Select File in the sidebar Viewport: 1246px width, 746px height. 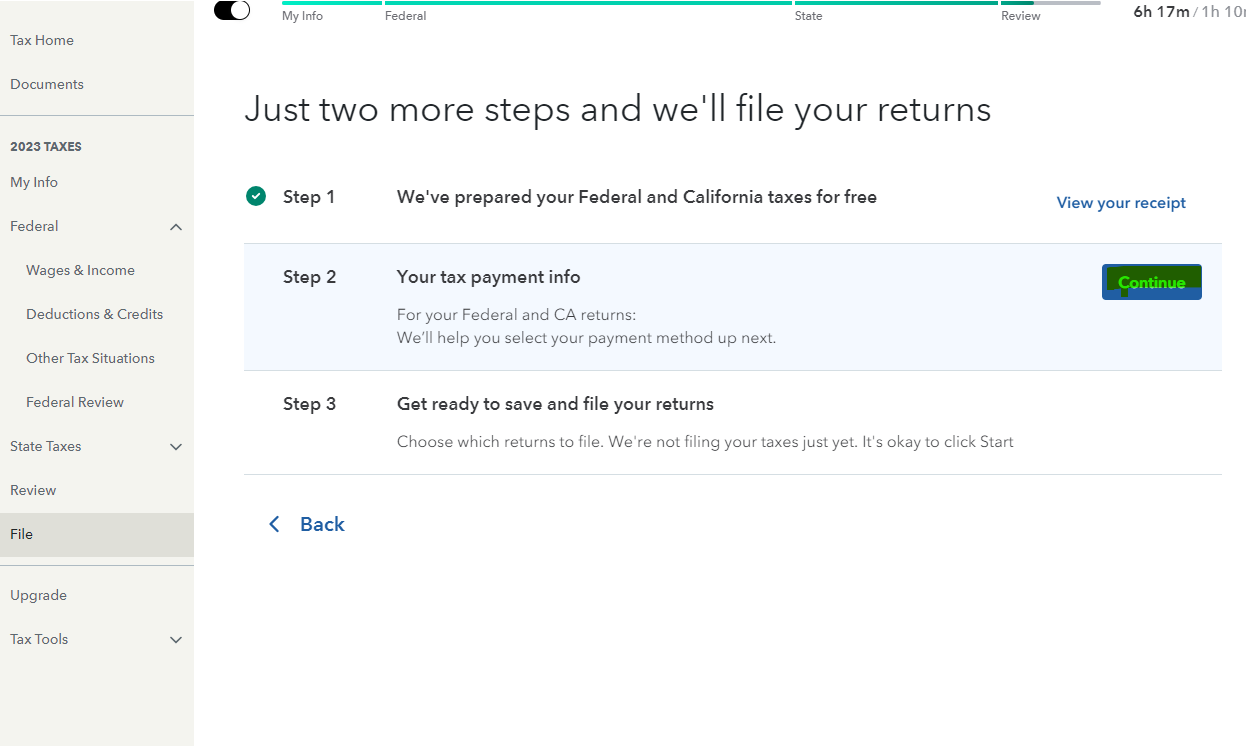click(x=22, y=534)
